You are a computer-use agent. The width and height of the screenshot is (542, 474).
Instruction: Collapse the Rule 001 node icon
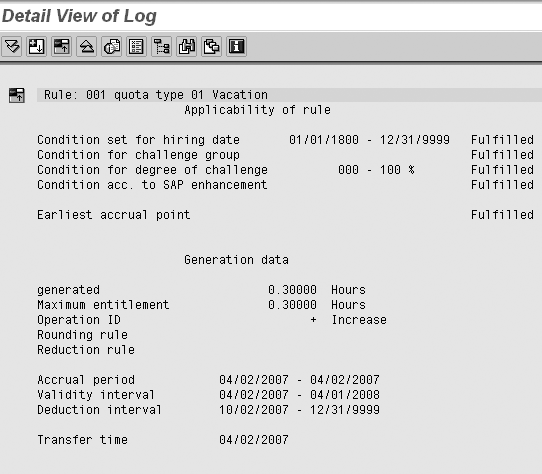point(17,95)
